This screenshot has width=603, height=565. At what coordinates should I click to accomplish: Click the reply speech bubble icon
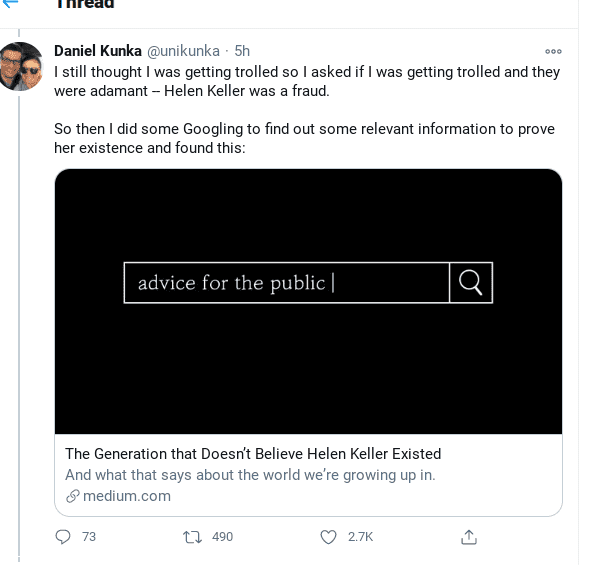(x=64, y=537)
